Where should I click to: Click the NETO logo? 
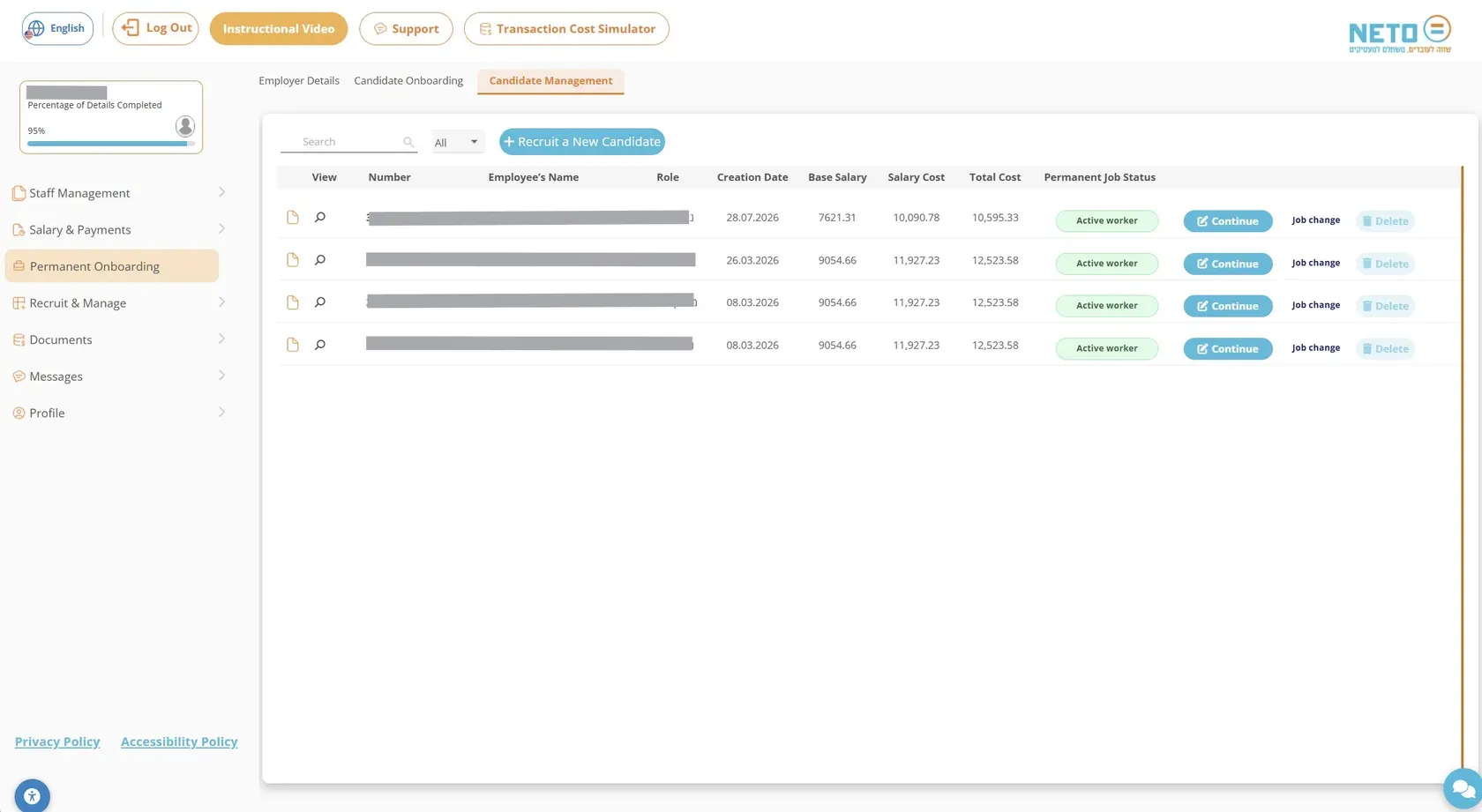1400,34
